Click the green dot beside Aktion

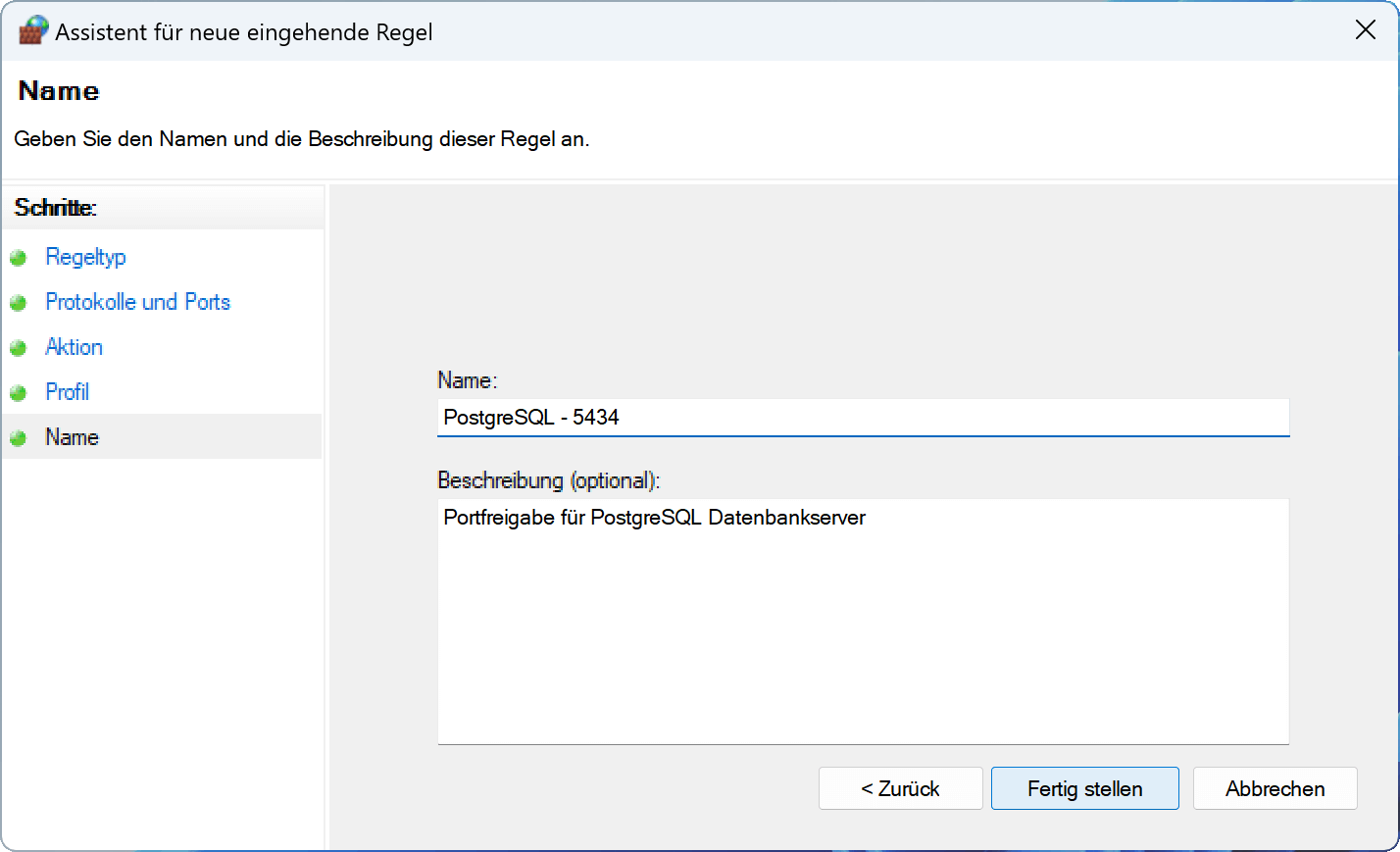point(18,348)
